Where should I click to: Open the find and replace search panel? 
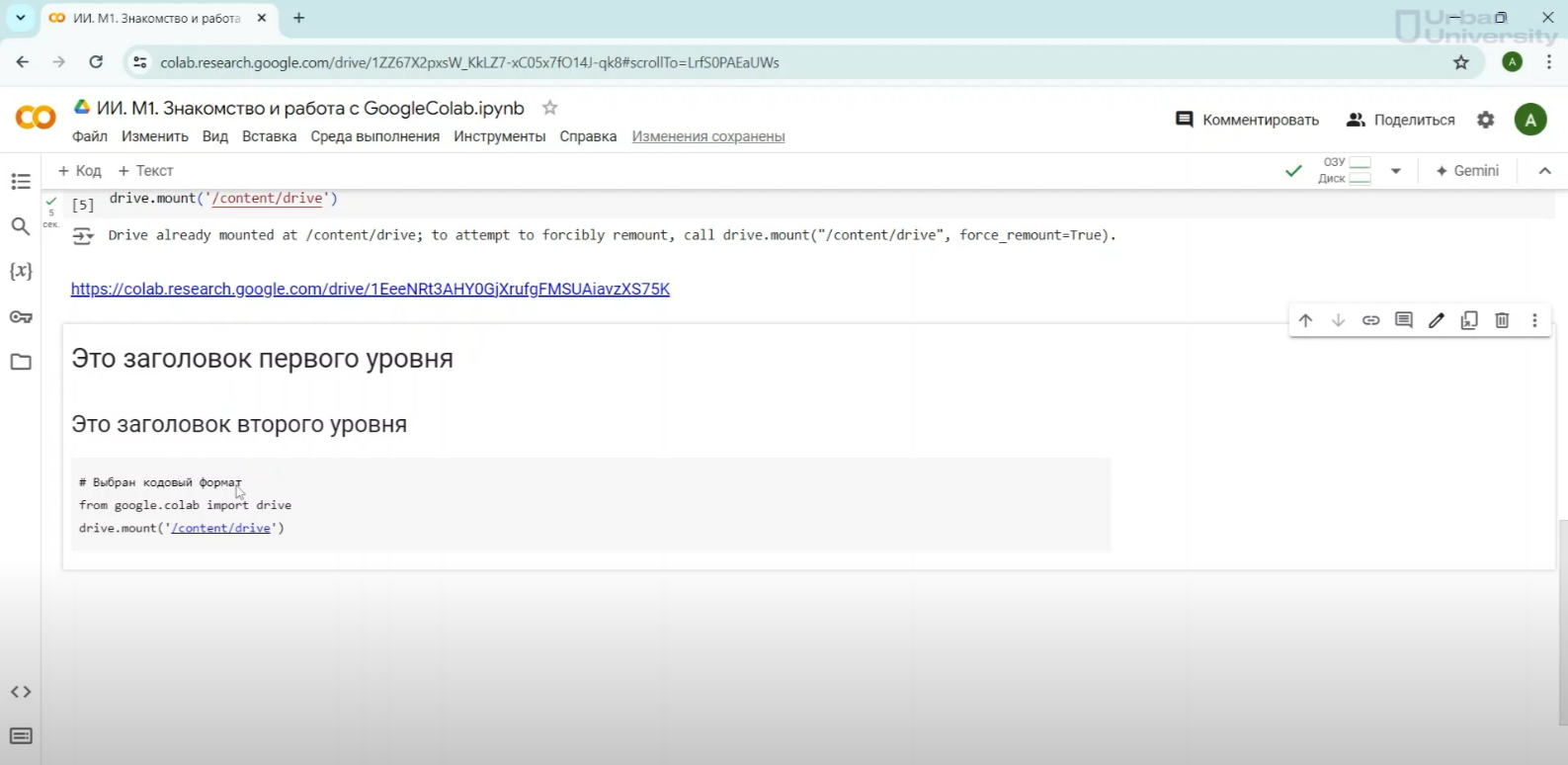[x=21, y=226]
